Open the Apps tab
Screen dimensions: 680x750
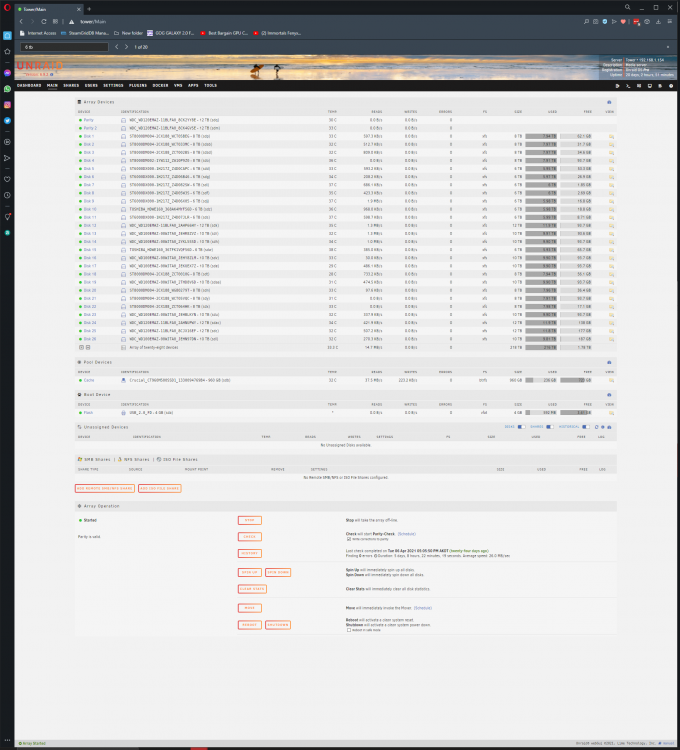pyautogui.click(x=193, y=86)
